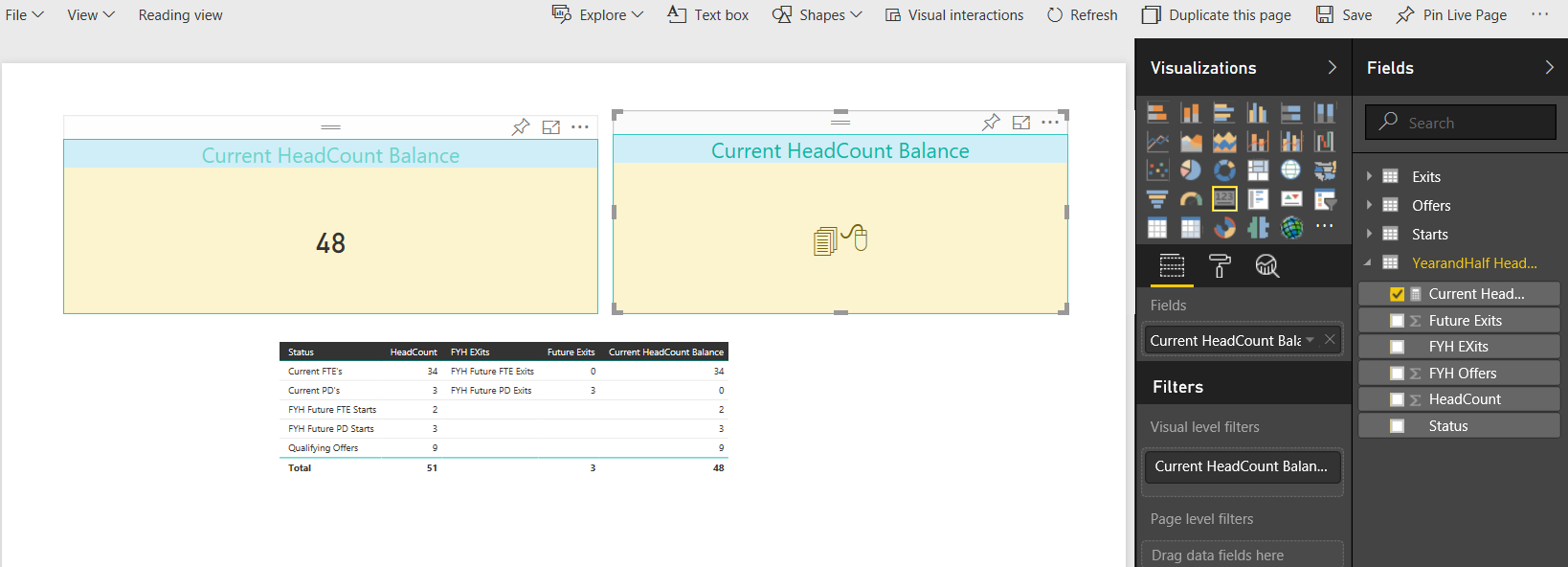Select the line and stacked column chart visualization

(x=1258, y=142)
